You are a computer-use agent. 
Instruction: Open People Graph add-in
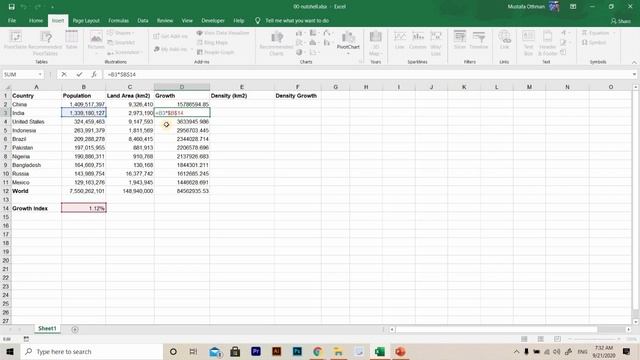coord(215,52)
